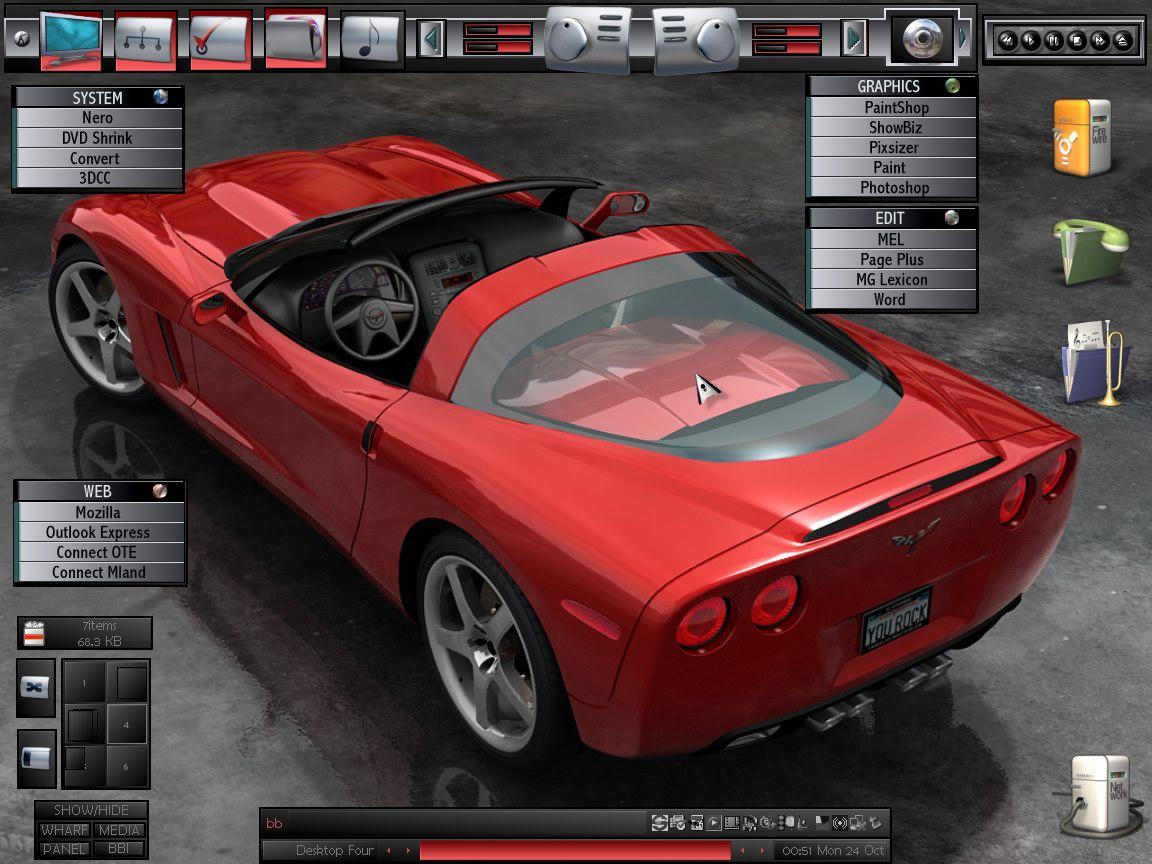Open 3DCC in SYSTEM menu
1152x864 pixels.
(x=99, y=178)
